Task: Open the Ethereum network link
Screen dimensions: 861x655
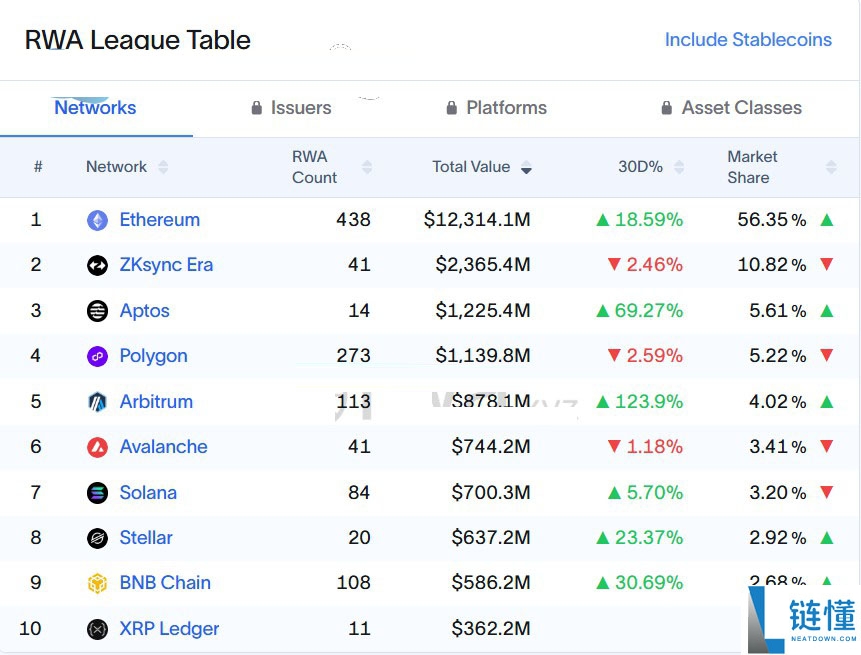Action: [x=160, y=220]
